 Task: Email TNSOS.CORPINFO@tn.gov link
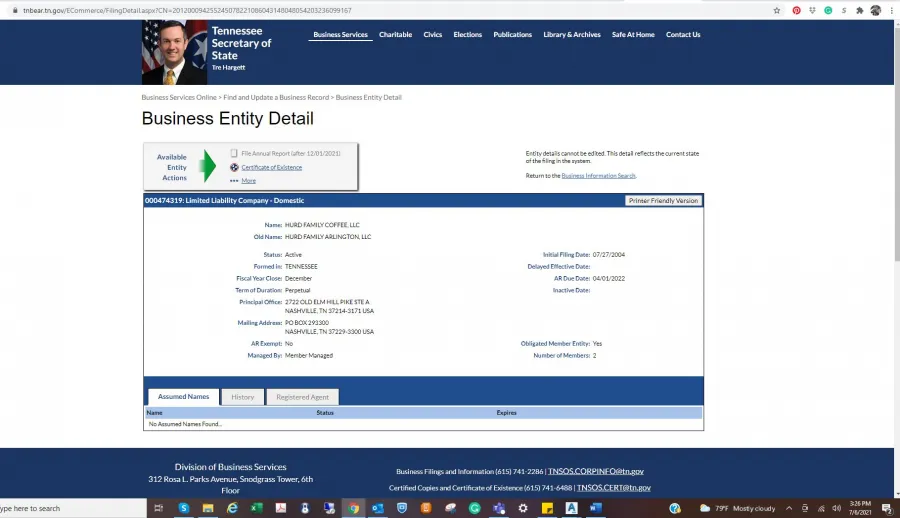point(596,471)
